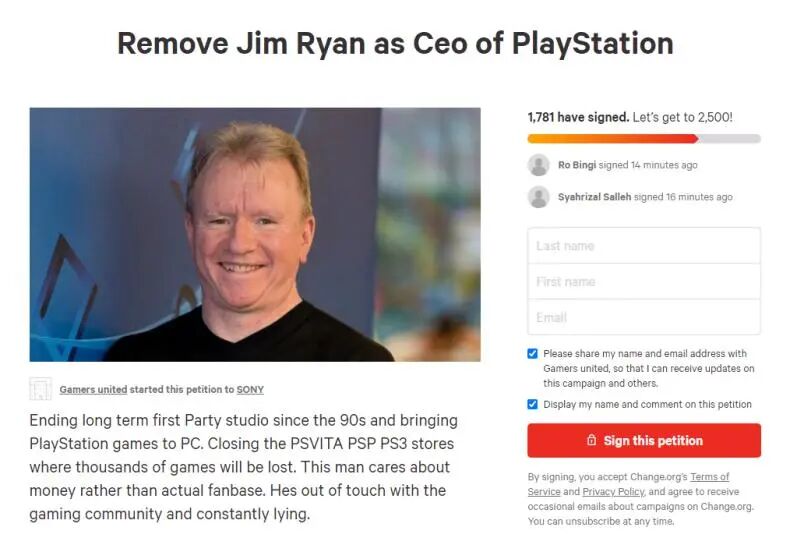The height and width of the screenshot is (552, 804).
Task: Click the petition photo of Jim Ryan
Action: 255,234
